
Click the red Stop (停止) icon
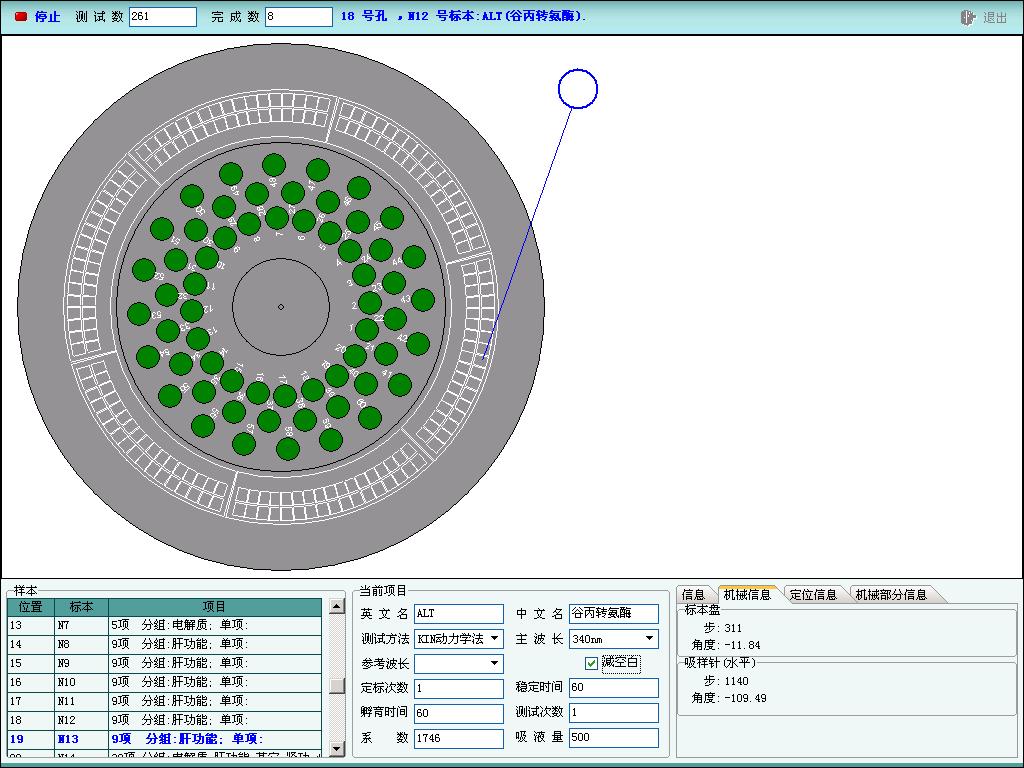[21, 16]
